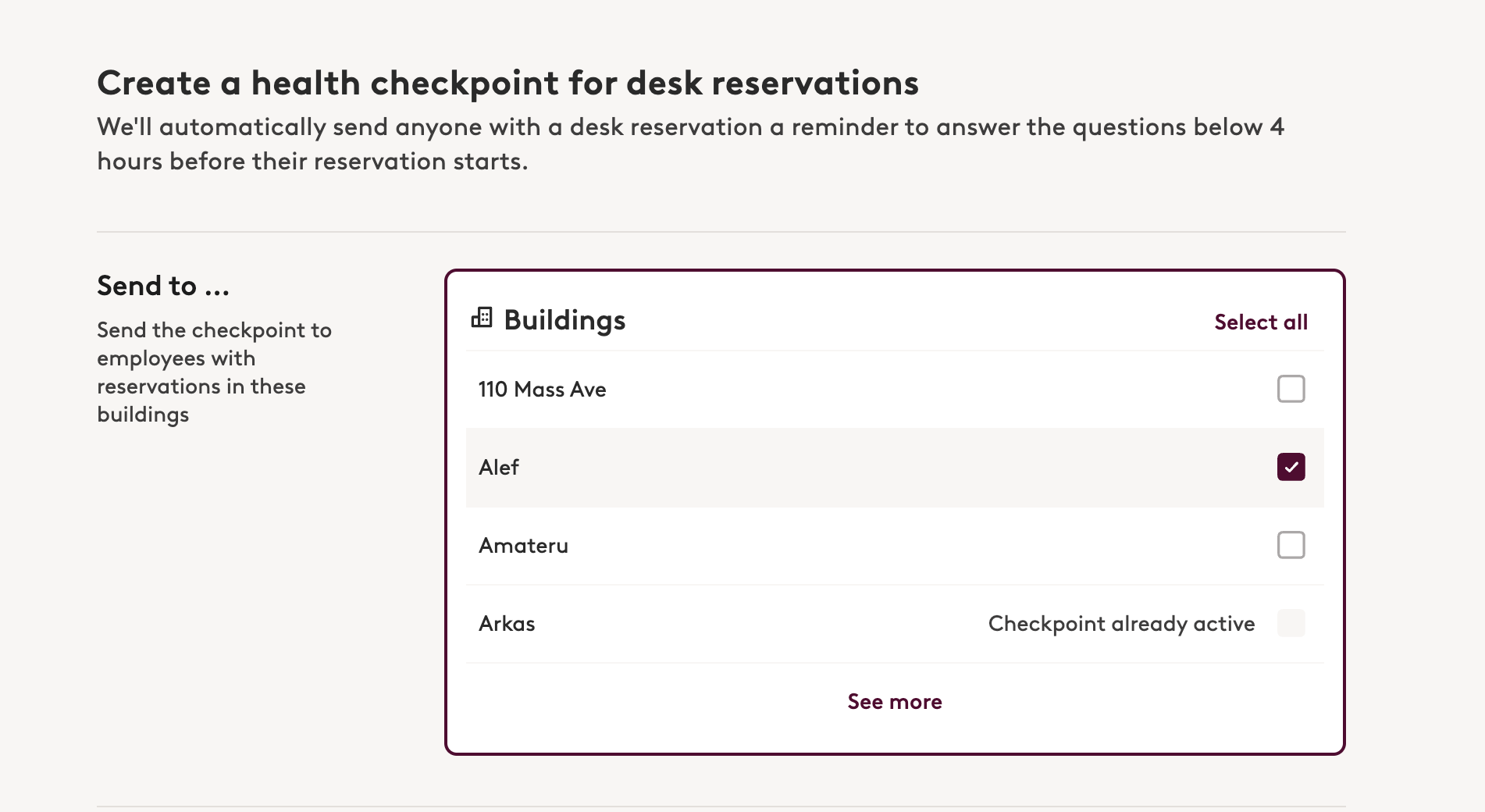
Task: Click the Buildings icon beside the heading
Action: 482,318
